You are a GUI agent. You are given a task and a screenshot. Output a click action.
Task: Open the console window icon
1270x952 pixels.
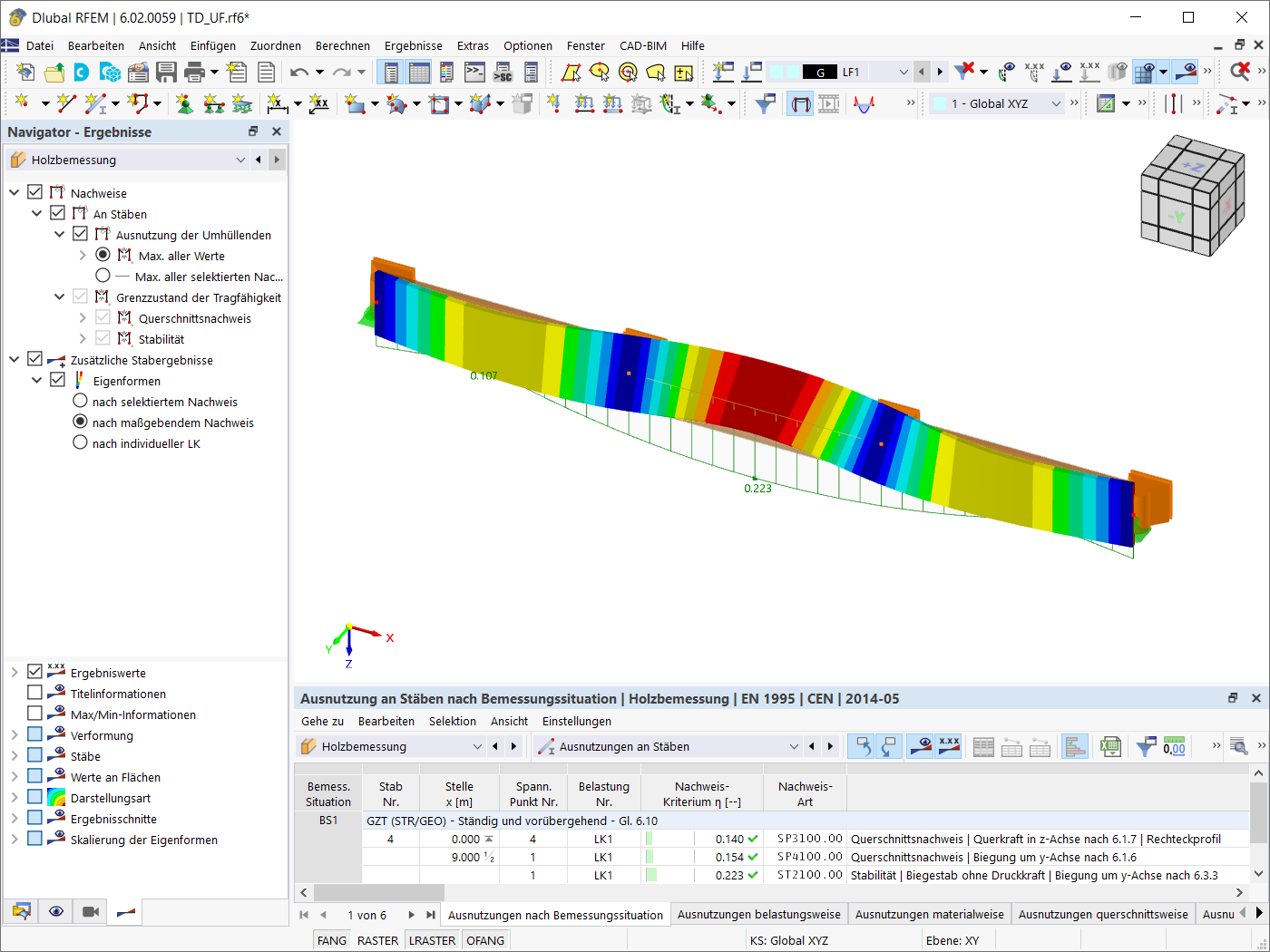tap(474, 72)
